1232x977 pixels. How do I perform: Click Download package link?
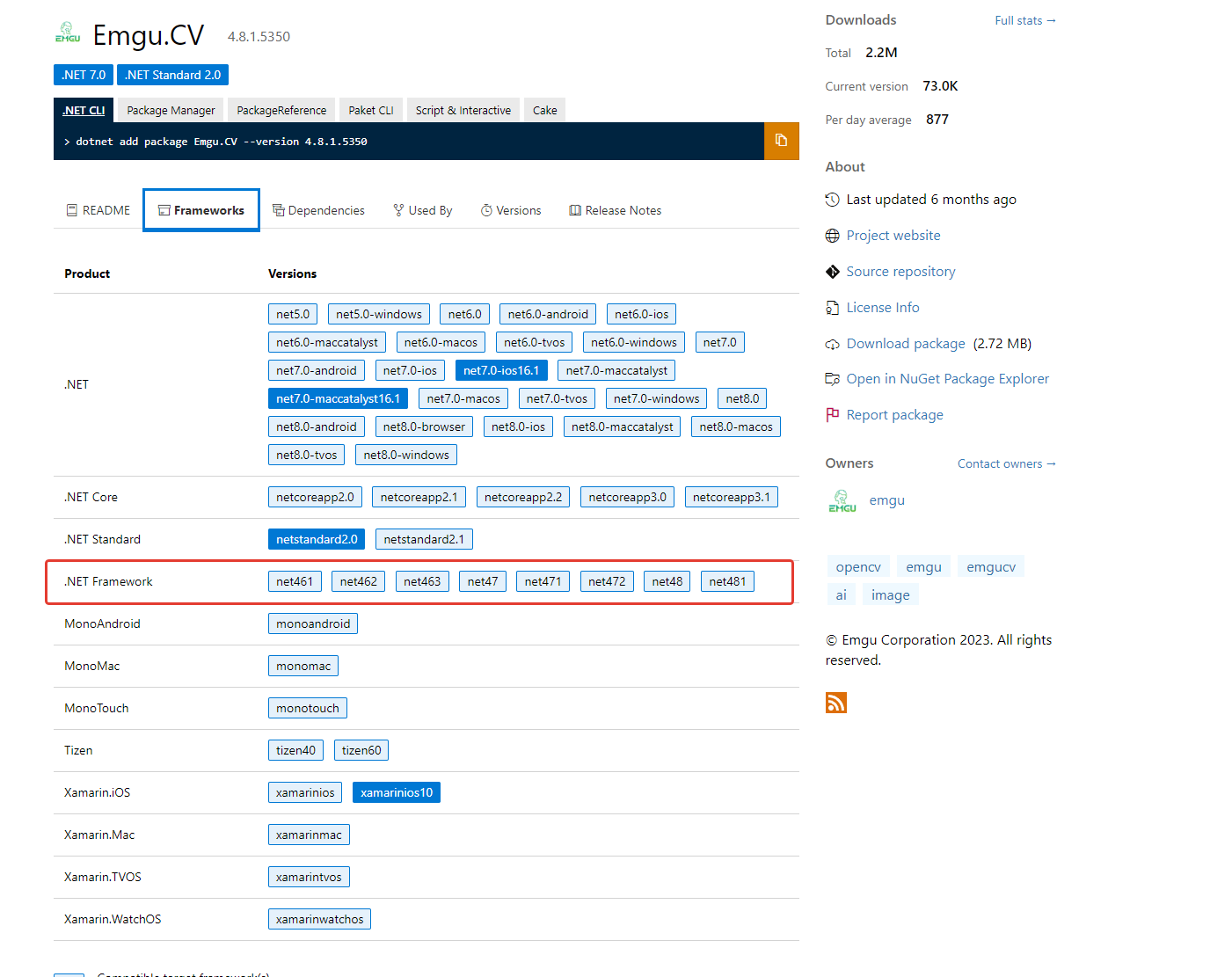point(906,344)
